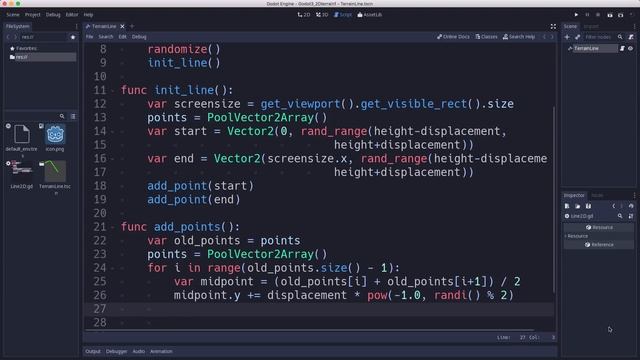Play the edited scene

[x=610, y=15]
